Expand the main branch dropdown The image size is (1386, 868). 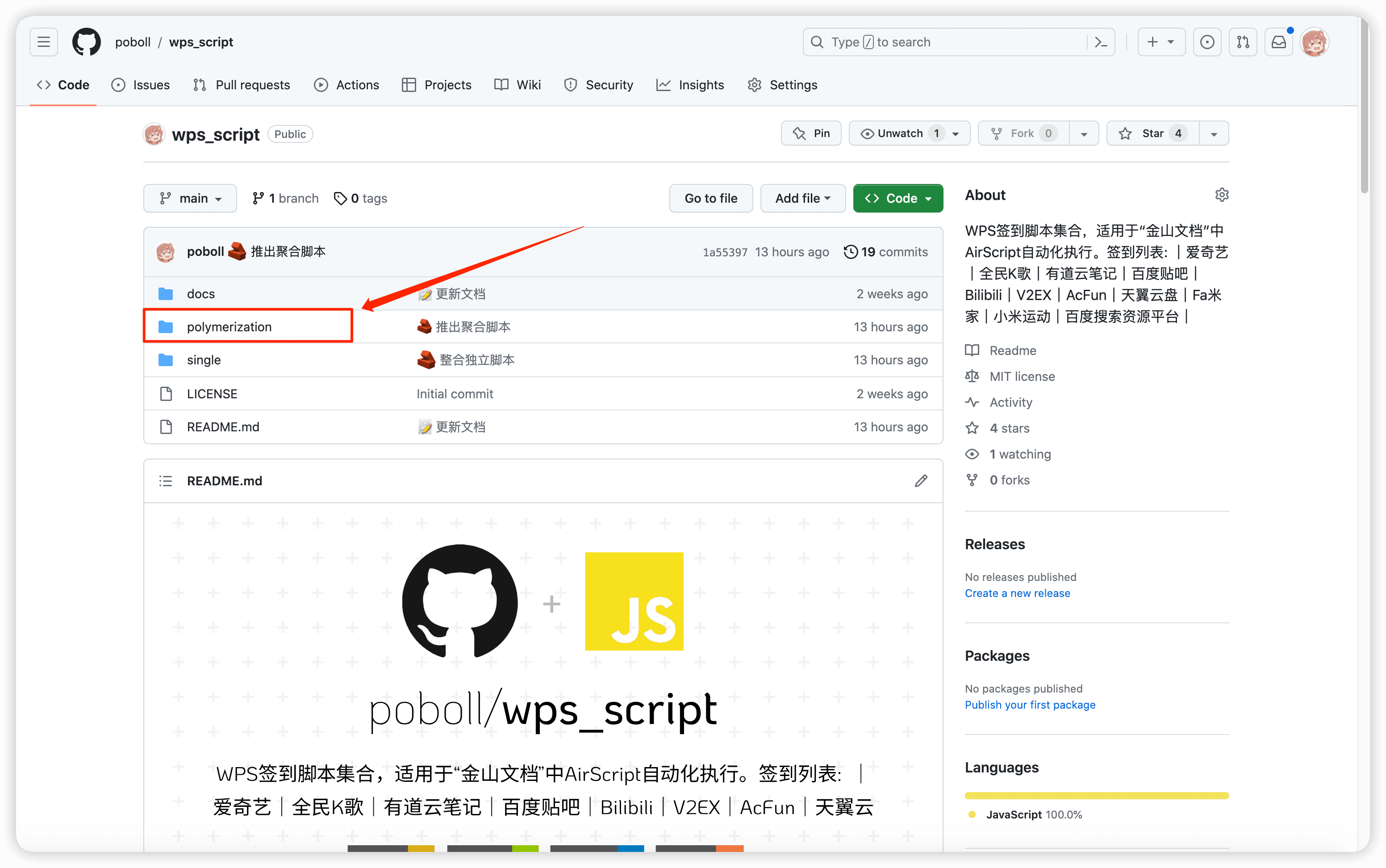pos(190,199)
